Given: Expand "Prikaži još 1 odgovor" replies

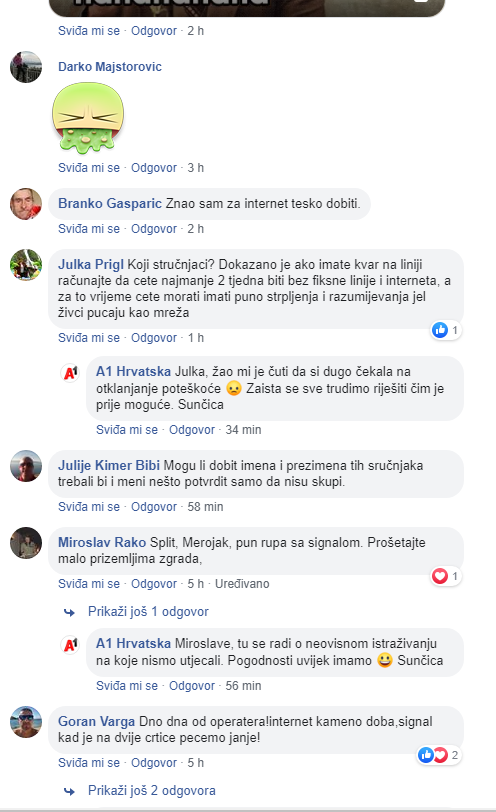Looking at the screenshot, I should pos(148,612).
